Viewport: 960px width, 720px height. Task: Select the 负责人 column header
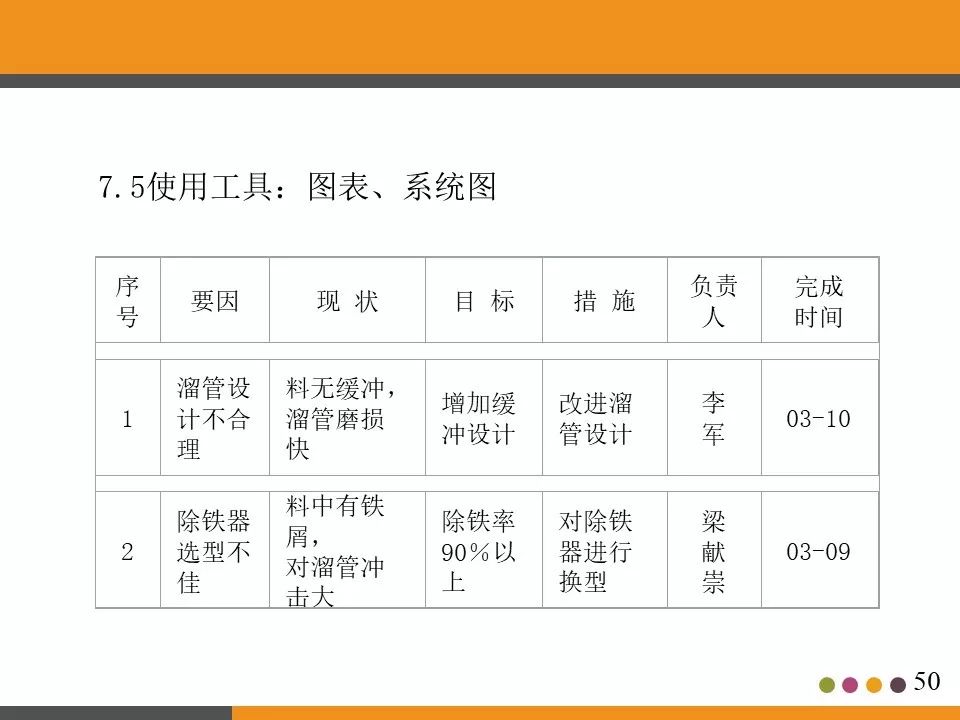point(713,300)
